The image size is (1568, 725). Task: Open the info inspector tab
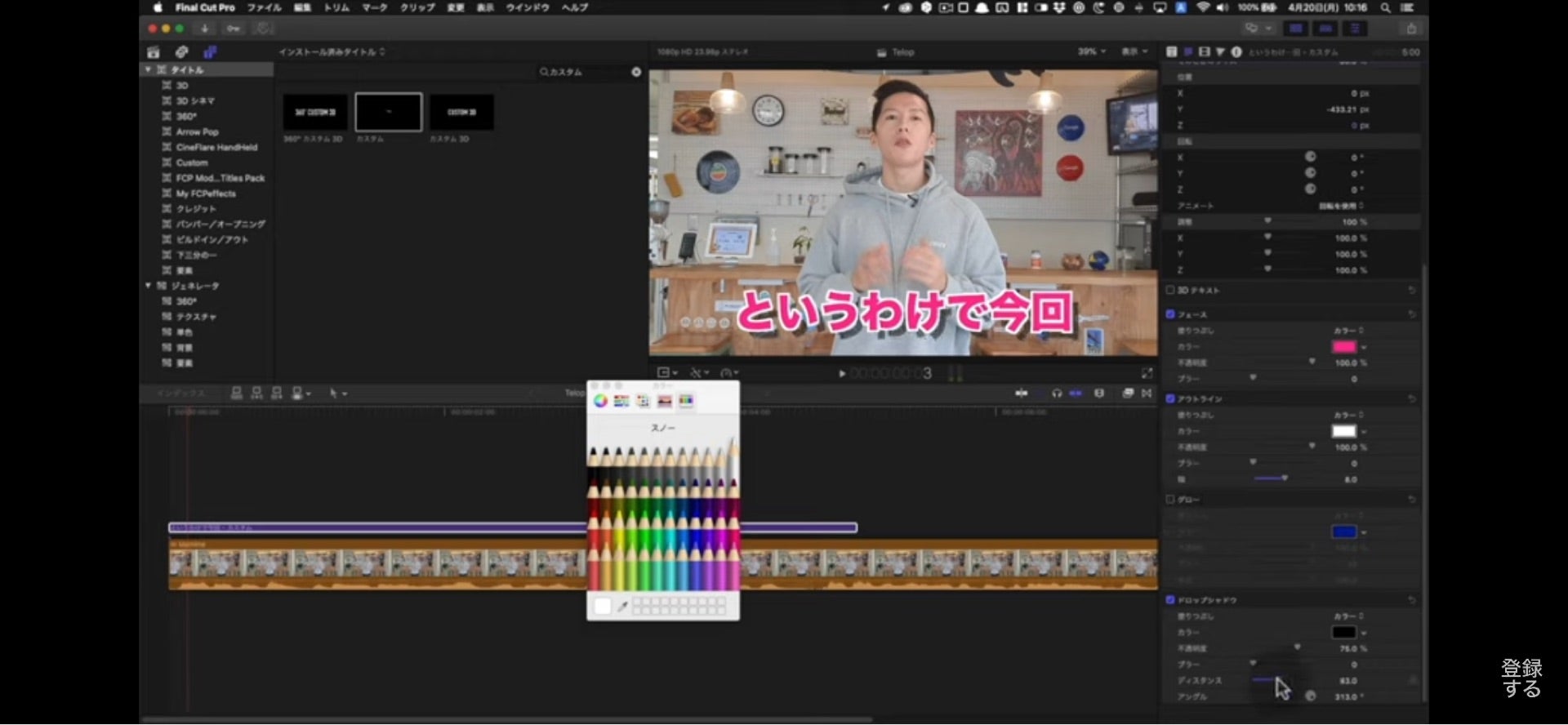1236,51
